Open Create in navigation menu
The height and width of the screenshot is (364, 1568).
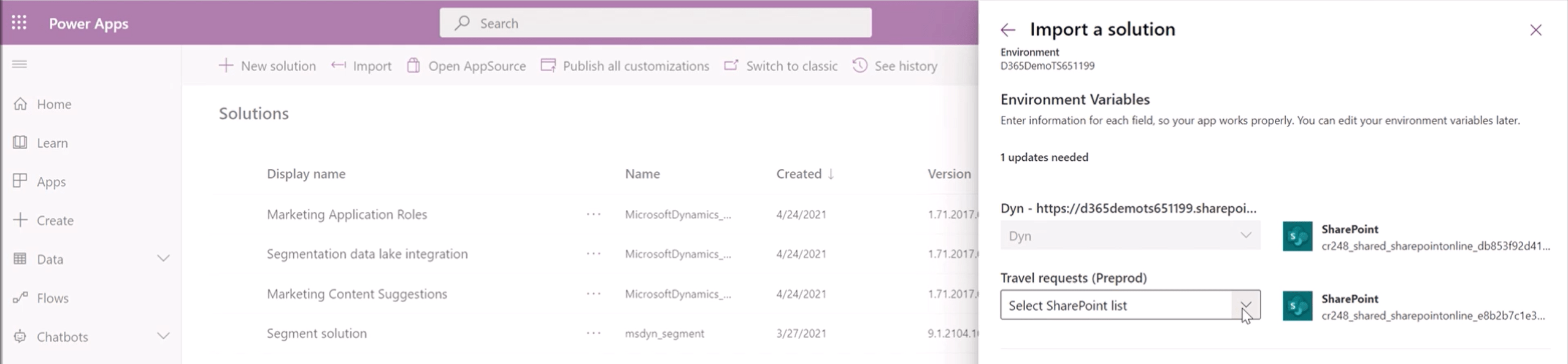pos(55,220)
